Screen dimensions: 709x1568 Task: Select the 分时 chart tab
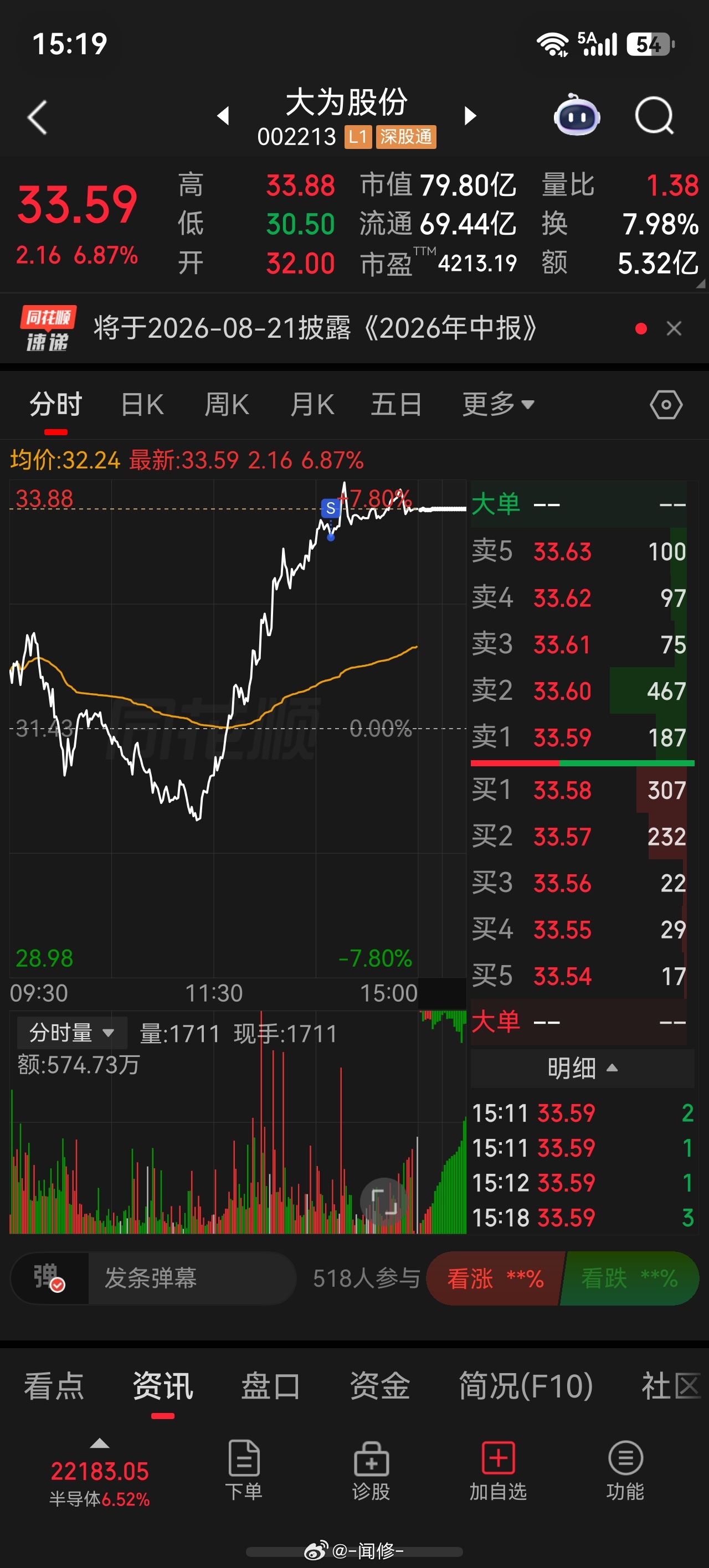(56, 405)
